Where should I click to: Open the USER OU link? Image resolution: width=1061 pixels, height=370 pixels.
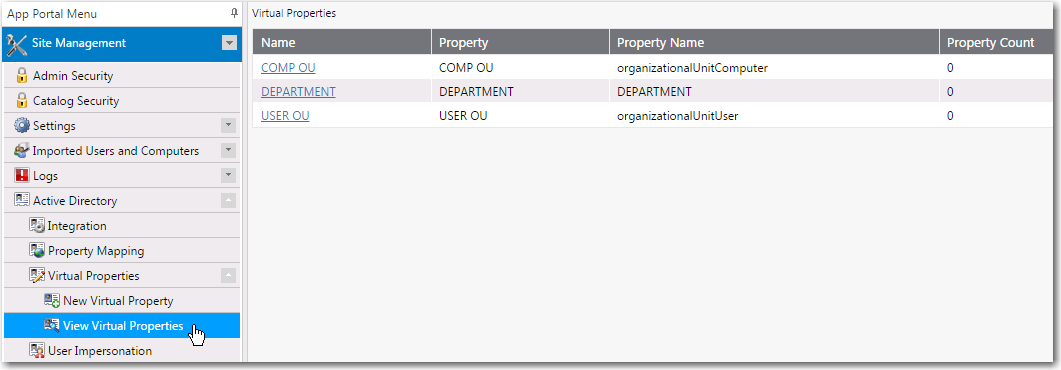286,116
